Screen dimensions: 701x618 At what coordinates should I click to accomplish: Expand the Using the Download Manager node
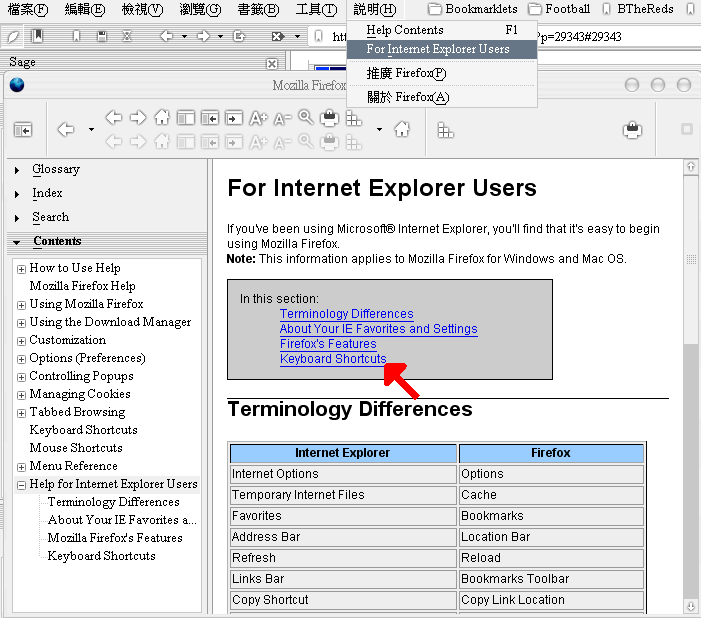click(x=21, y=323)
